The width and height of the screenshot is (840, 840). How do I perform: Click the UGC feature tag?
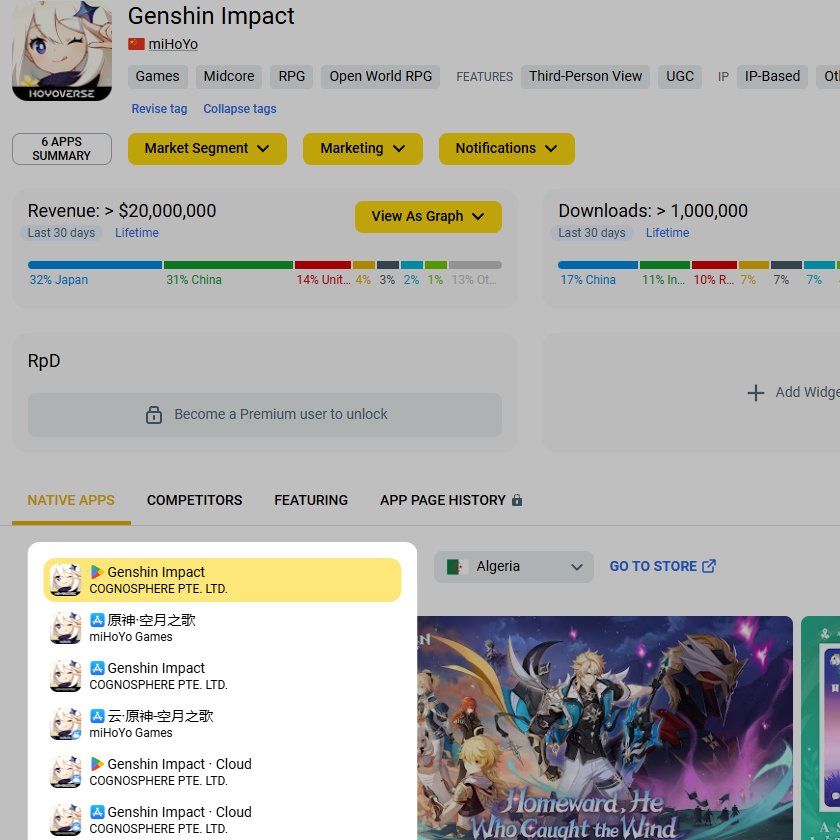(680, 77)
